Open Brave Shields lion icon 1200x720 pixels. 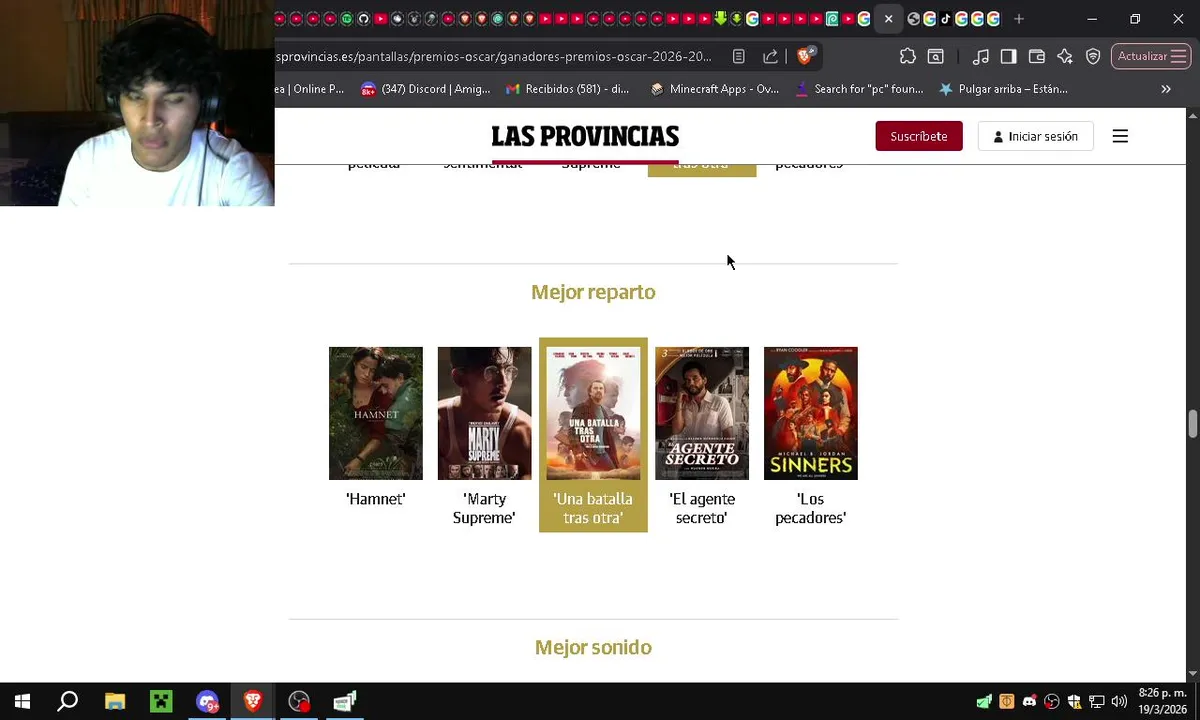click(x=806, y=56)
